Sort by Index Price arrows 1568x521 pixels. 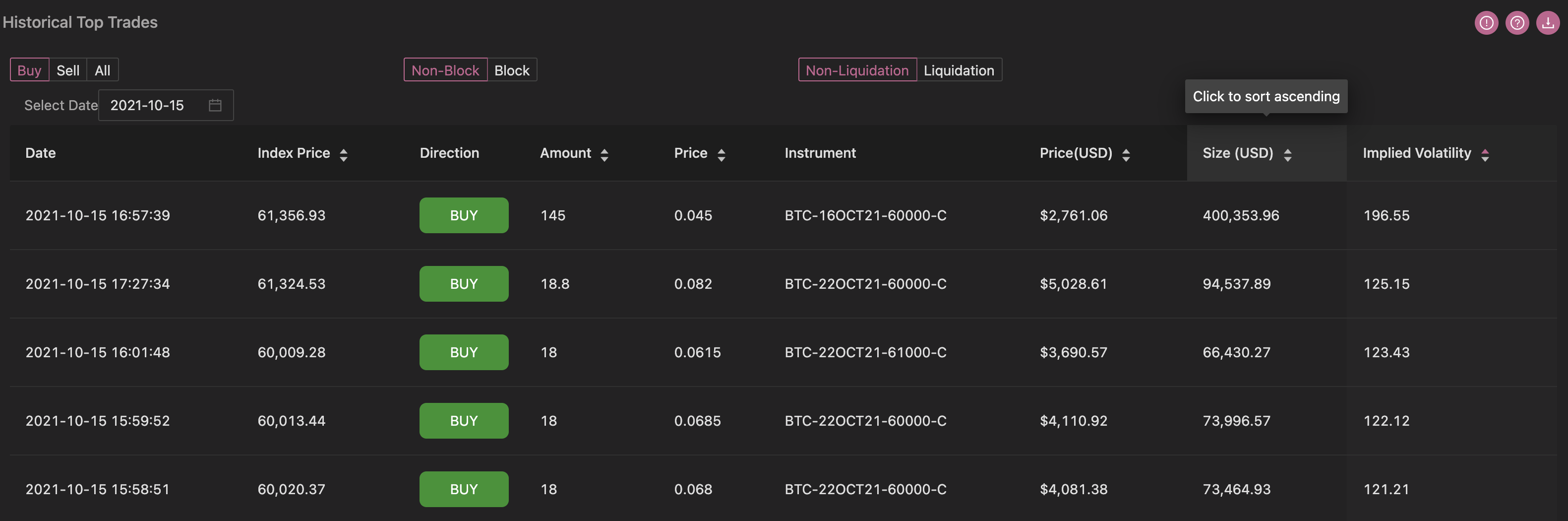pyautogui.click(x=343, y=155)
